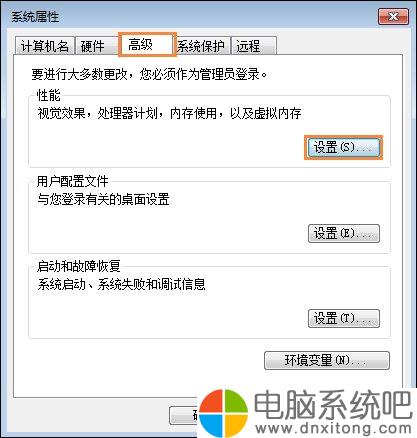Open the 远程 tab

(x=254, y=46)
